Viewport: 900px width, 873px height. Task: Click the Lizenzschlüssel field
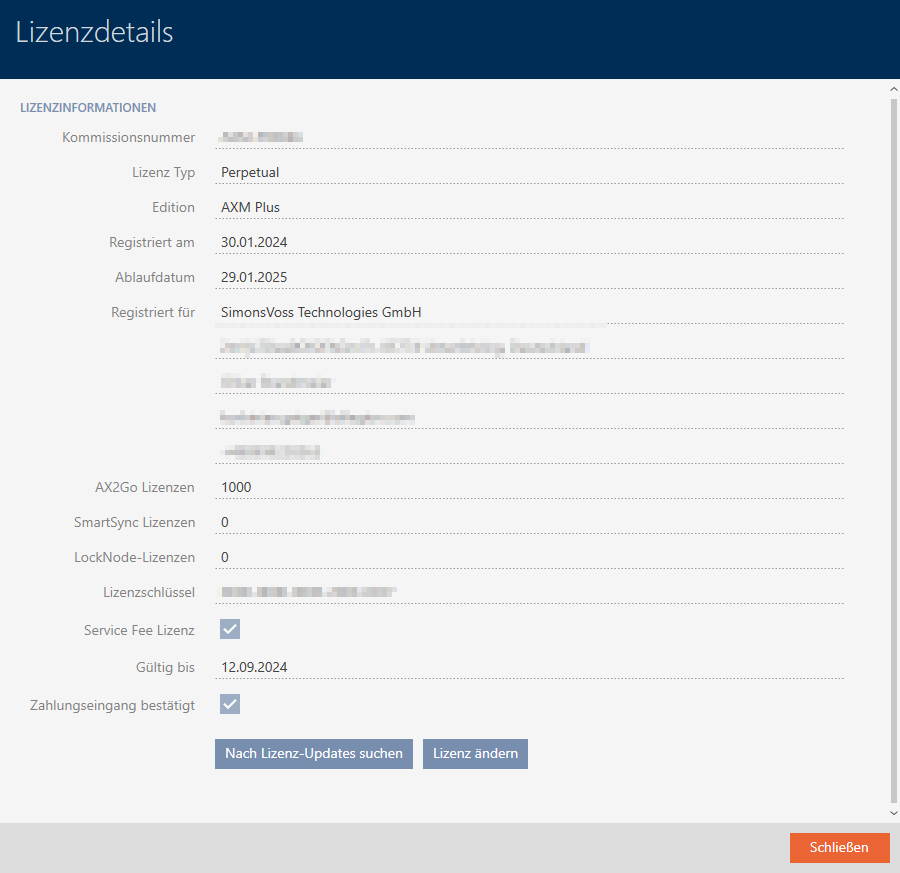point(530,592)
